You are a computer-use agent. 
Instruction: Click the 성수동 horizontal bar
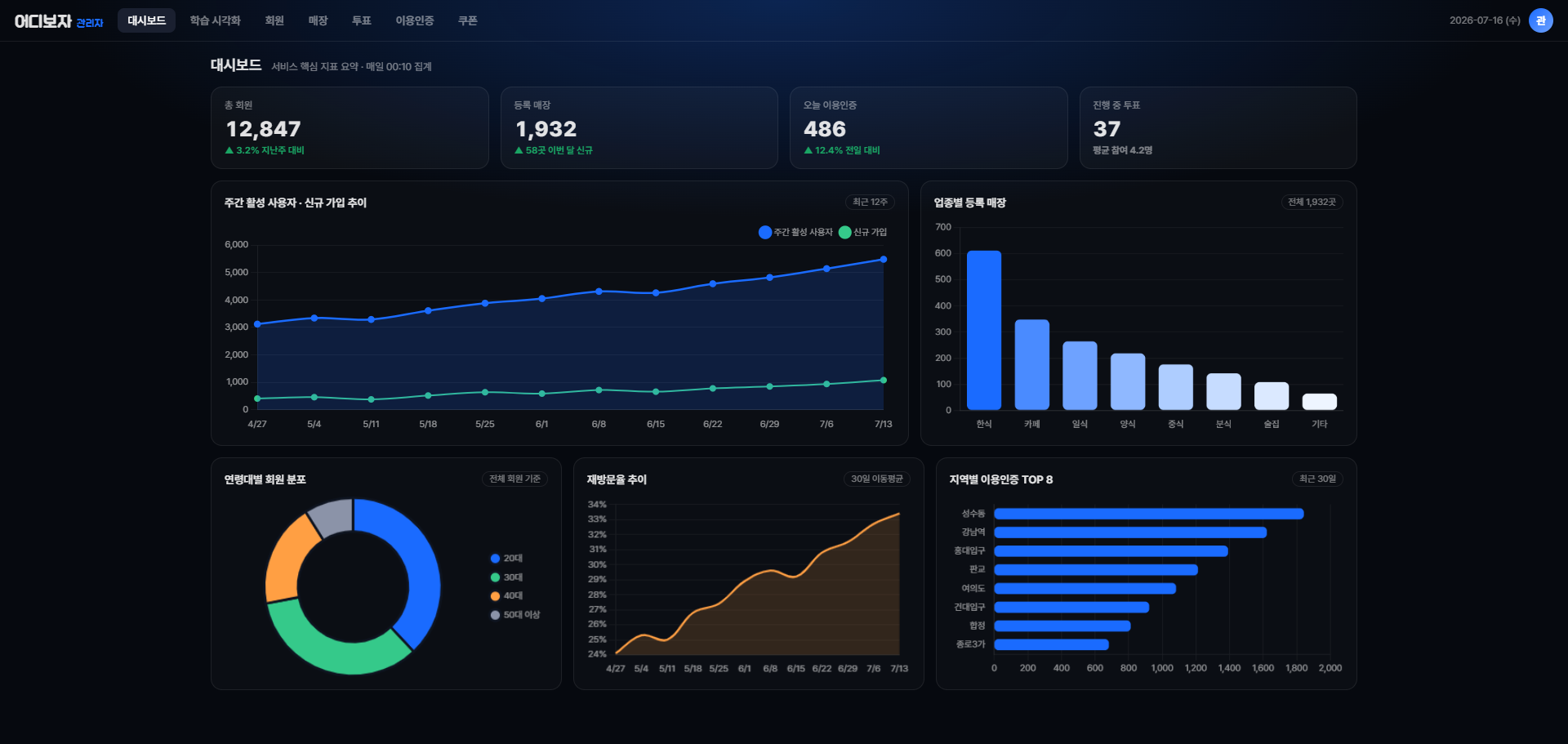(1149, 514)
